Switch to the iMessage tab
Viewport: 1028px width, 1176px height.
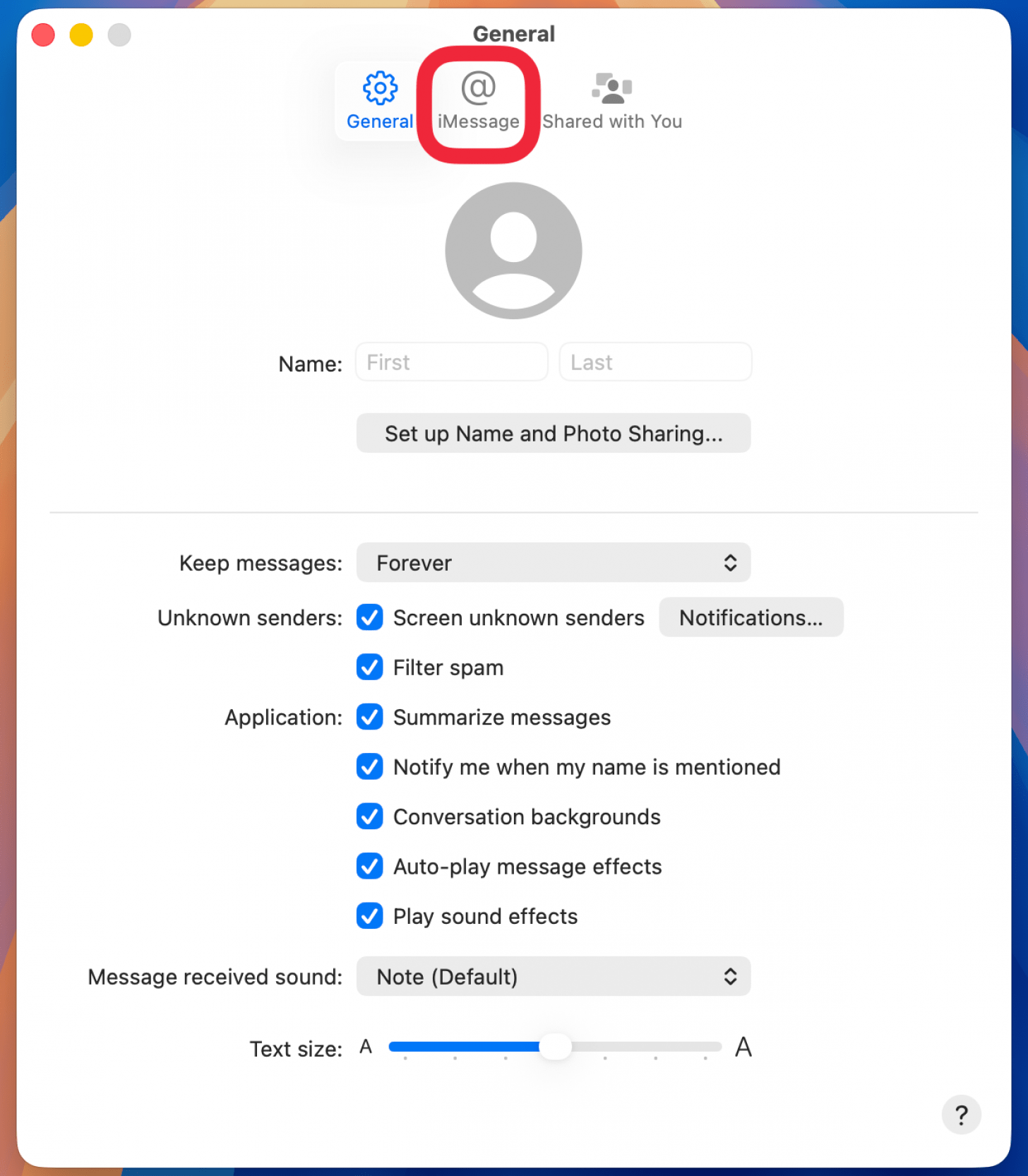478,102
